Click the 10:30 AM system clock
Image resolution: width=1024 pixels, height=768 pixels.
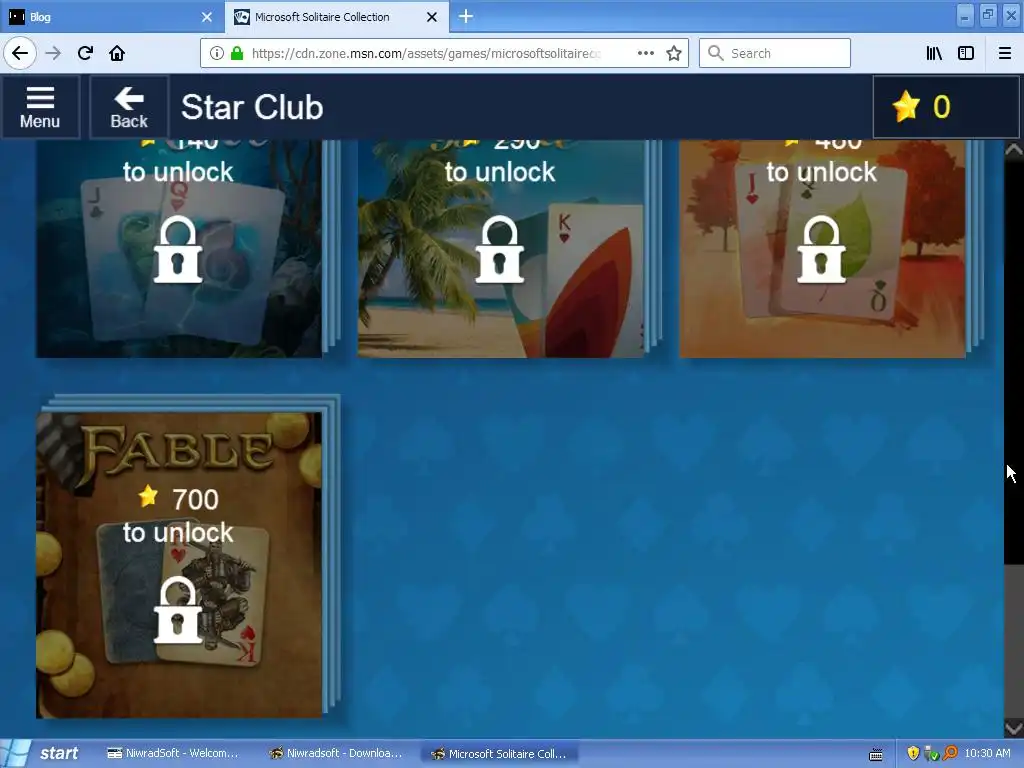[987, 754]
